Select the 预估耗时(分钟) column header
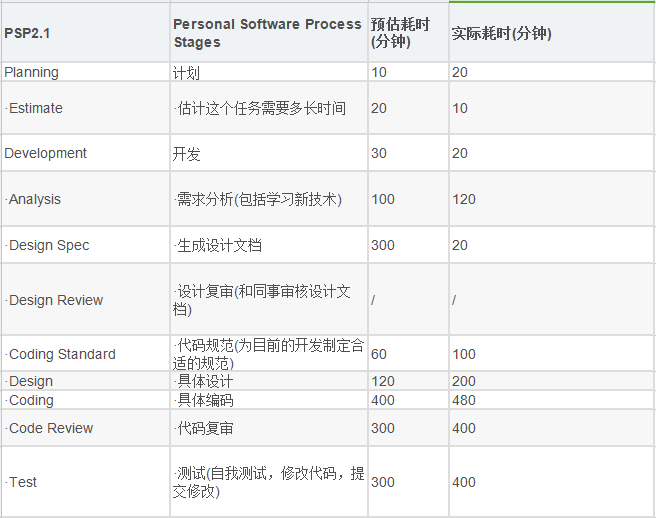This screenshot has height=518, width=656. pyautogui.click(x=400, y=33)
